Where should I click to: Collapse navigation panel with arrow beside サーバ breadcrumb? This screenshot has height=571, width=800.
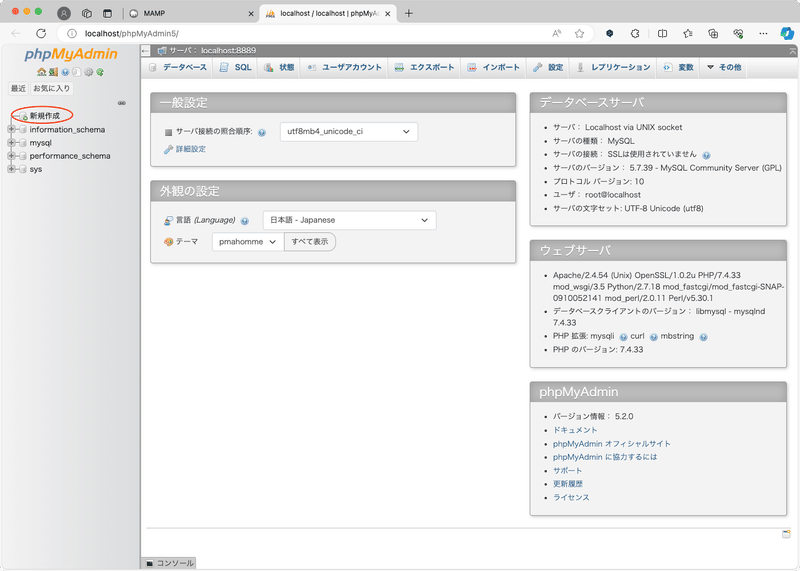(145, 51)
